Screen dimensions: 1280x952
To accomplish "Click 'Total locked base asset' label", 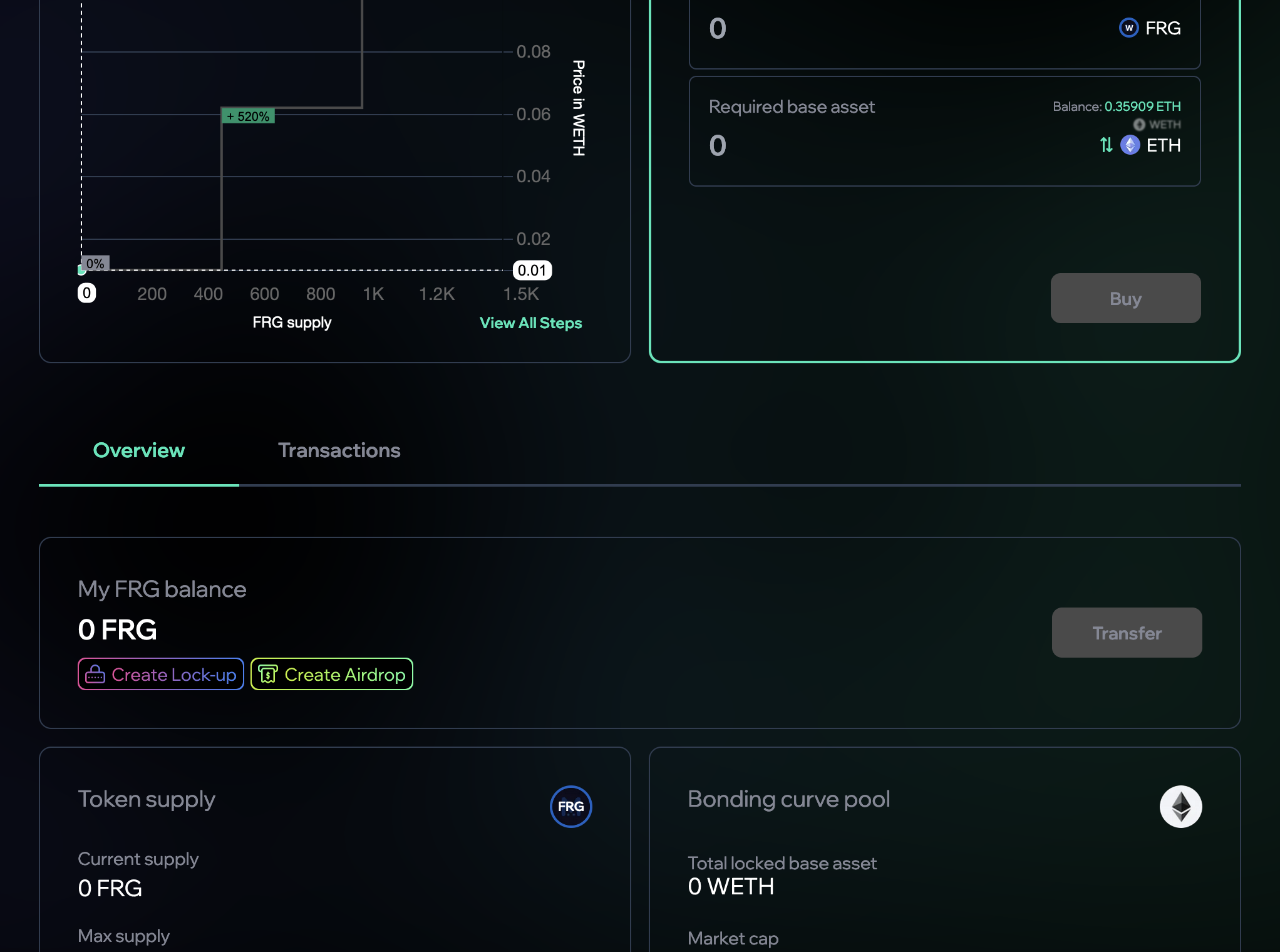I will tap(782, 863).
